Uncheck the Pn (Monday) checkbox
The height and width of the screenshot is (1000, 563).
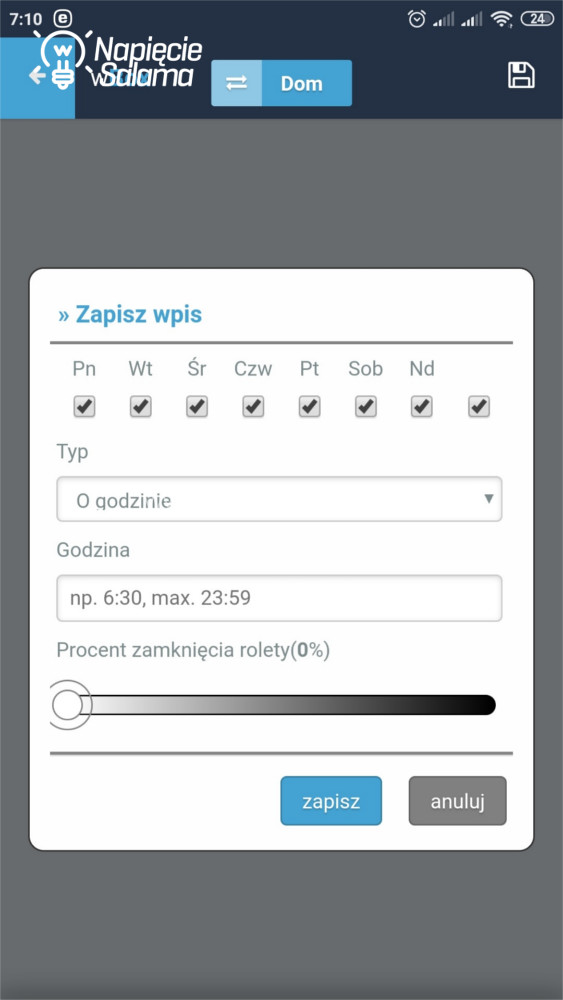(84, 406)
